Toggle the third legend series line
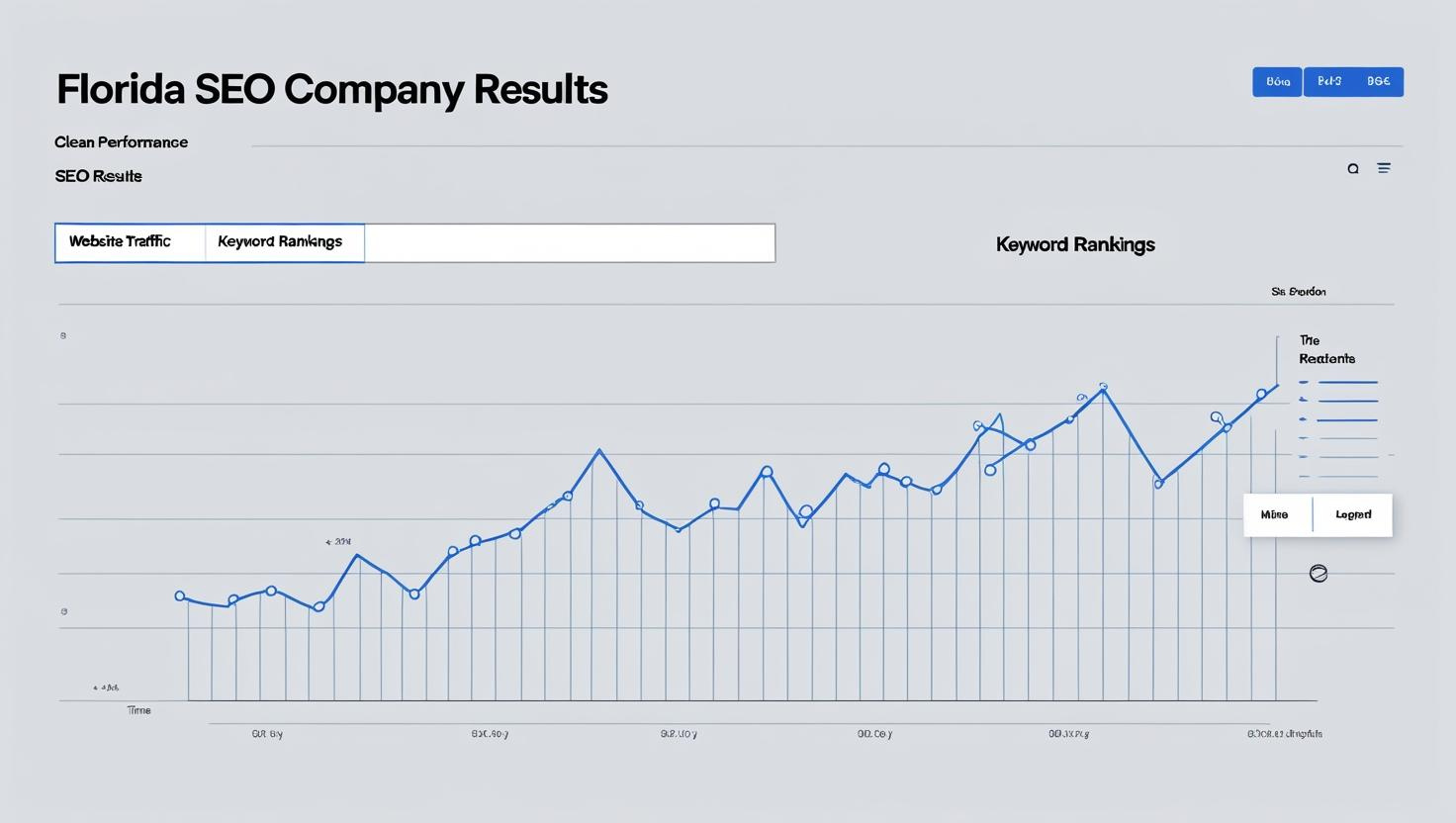This screenshot has height=823, width=1456. coord(1338,420)
